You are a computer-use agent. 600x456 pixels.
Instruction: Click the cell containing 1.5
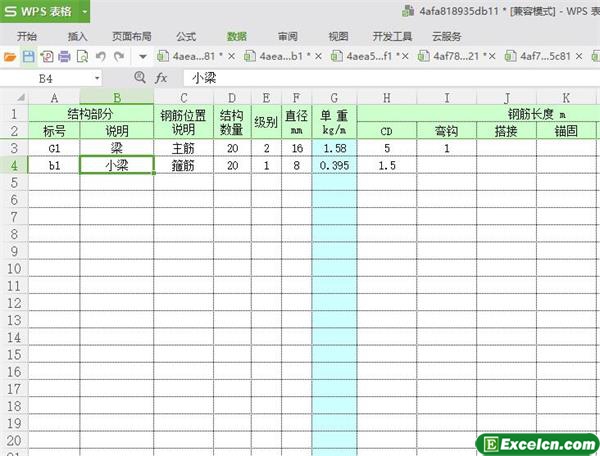click(387, 165)
